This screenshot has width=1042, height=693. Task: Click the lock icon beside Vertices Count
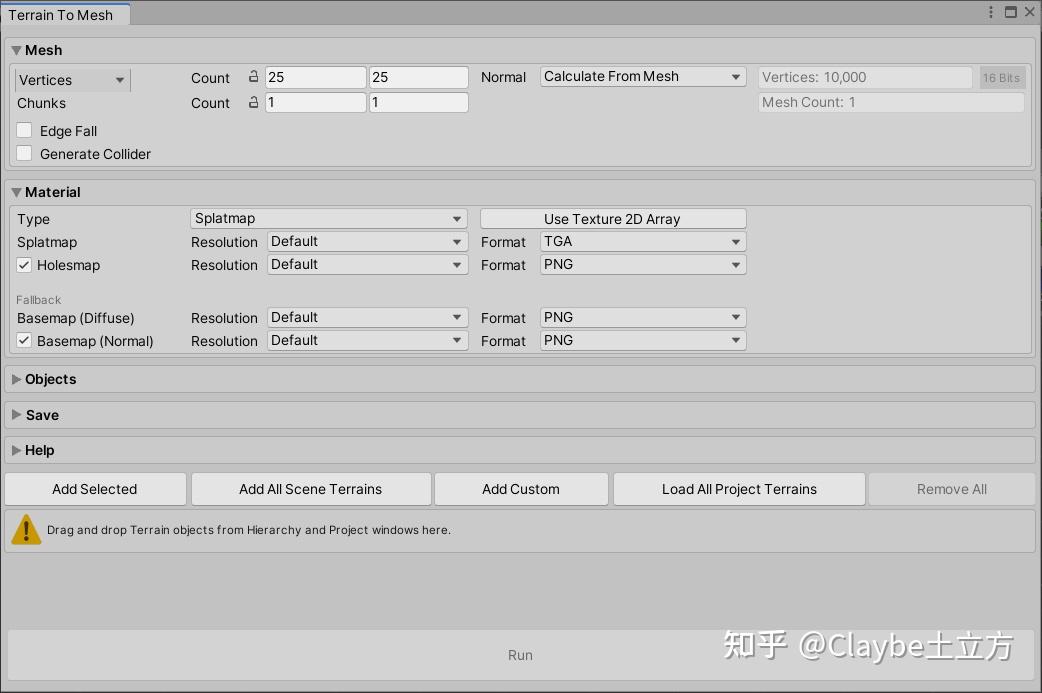(253, 76)
